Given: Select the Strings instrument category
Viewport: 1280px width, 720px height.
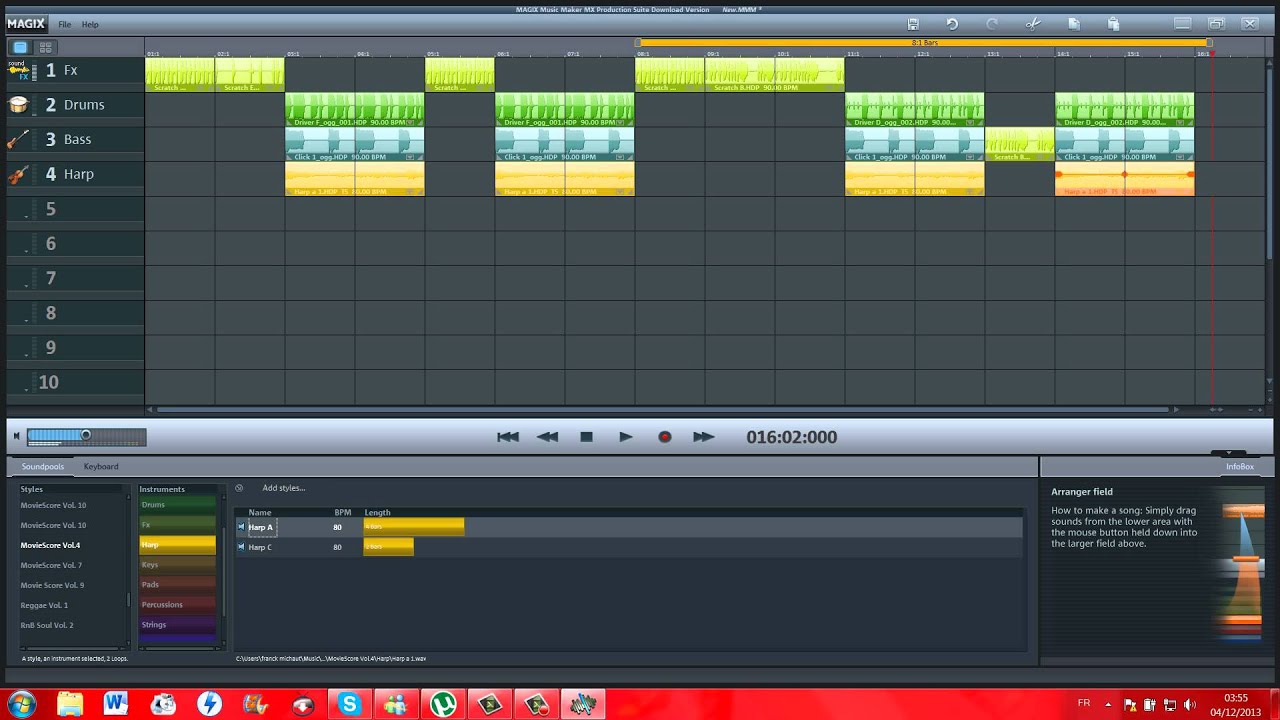Looking at the screenshot, I should click(x=177, y=625).
